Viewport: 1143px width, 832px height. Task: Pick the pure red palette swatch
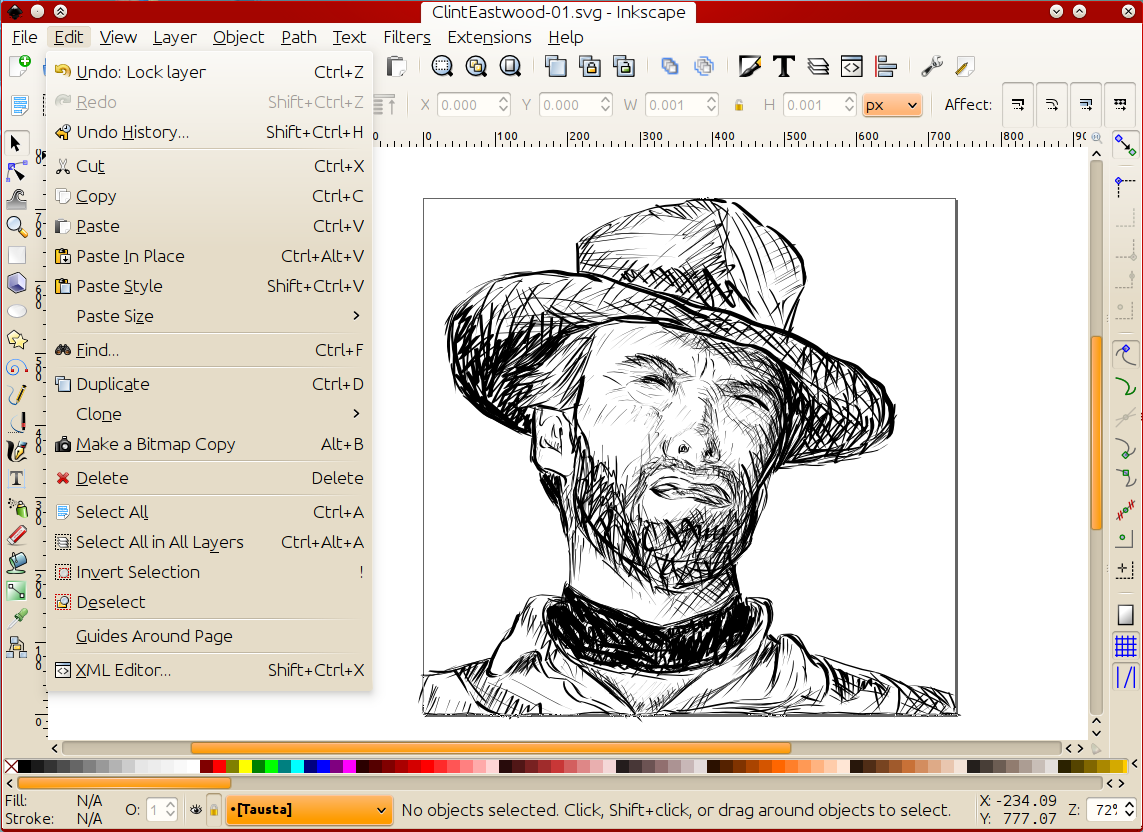click(x=219, y=766)
